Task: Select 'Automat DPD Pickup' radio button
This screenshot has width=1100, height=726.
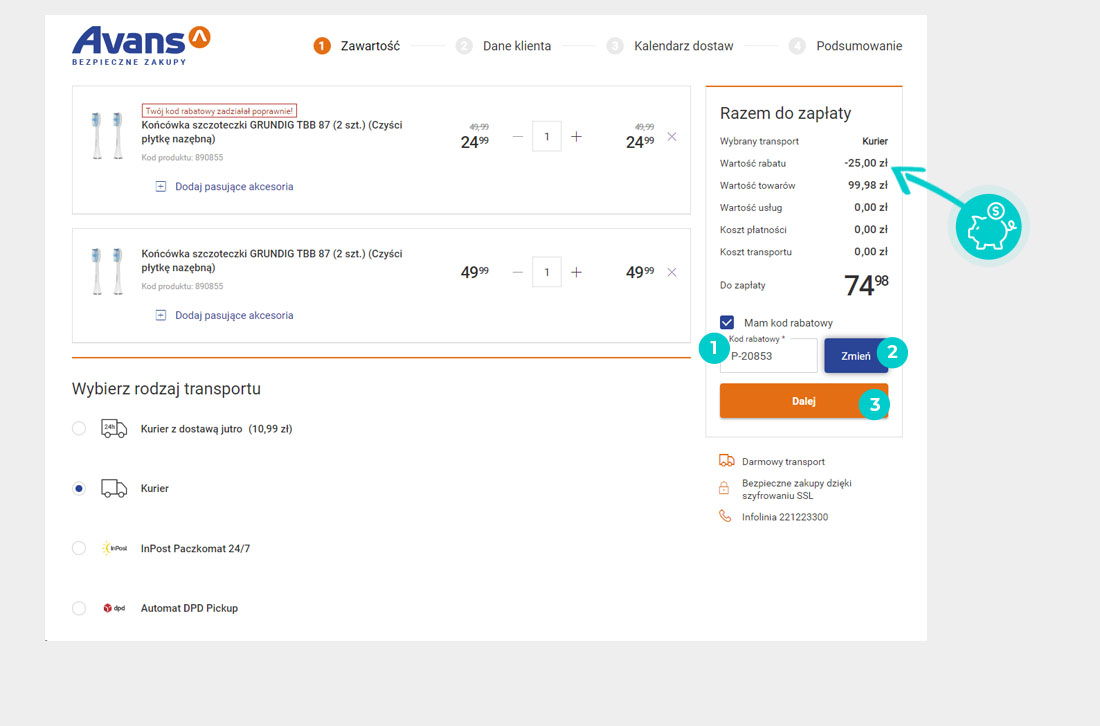Action: pos(79,608)
